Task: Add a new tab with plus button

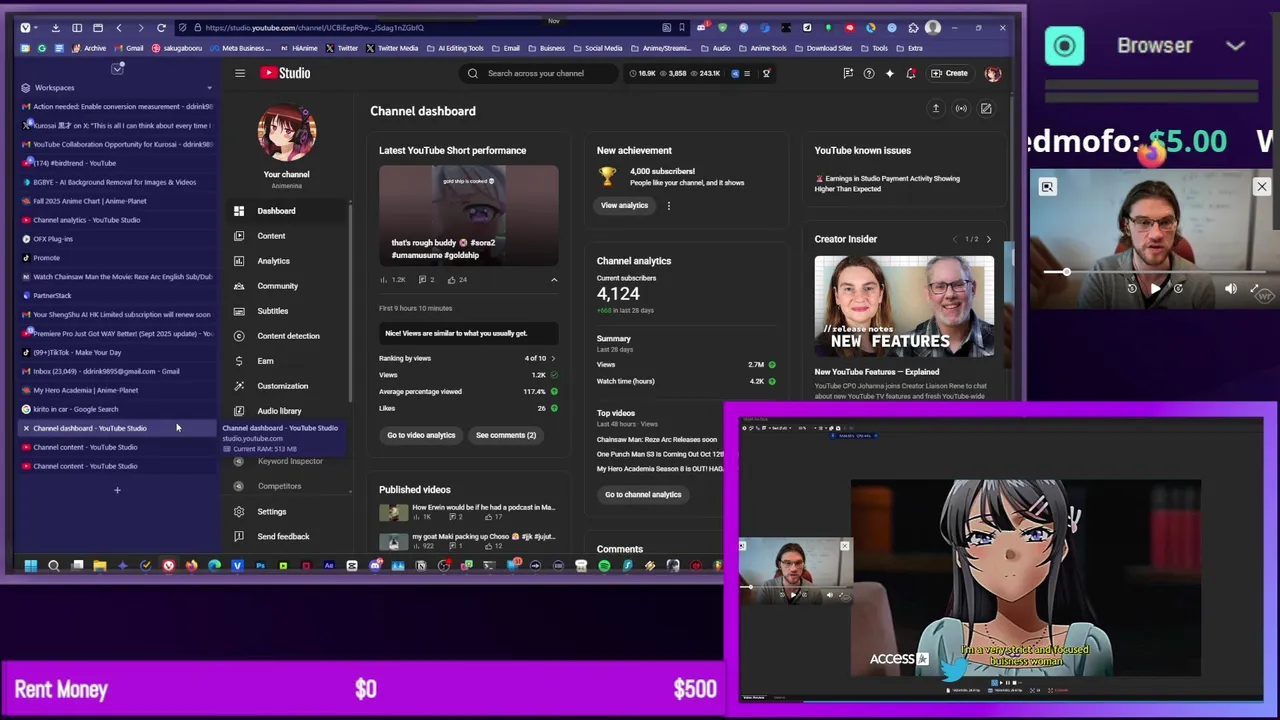Action: pos(117,490)
